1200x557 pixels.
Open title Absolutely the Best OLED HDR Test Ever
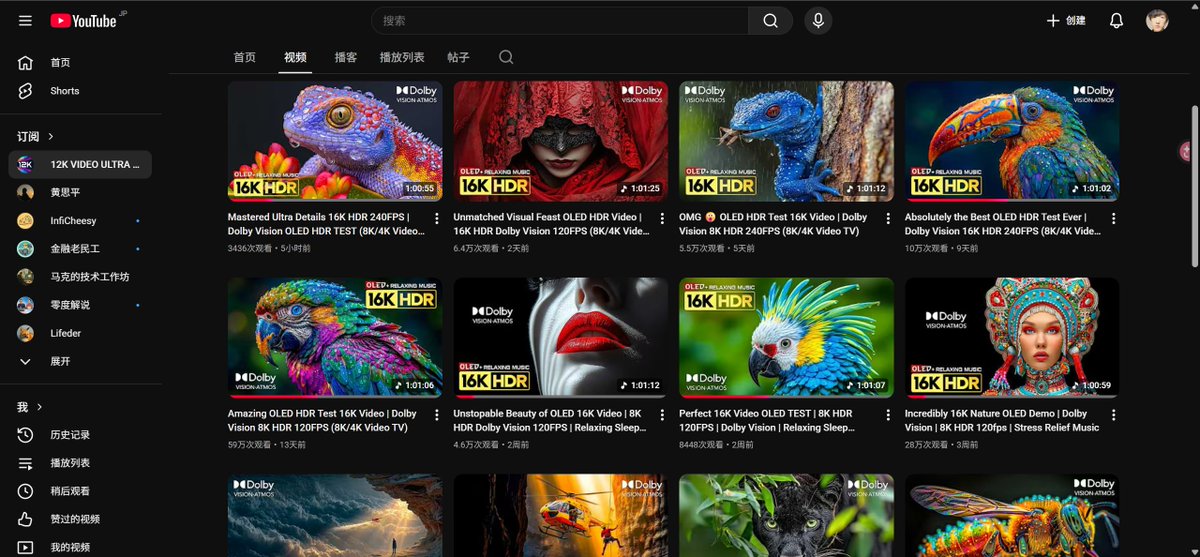click(x=1003, y=224)
